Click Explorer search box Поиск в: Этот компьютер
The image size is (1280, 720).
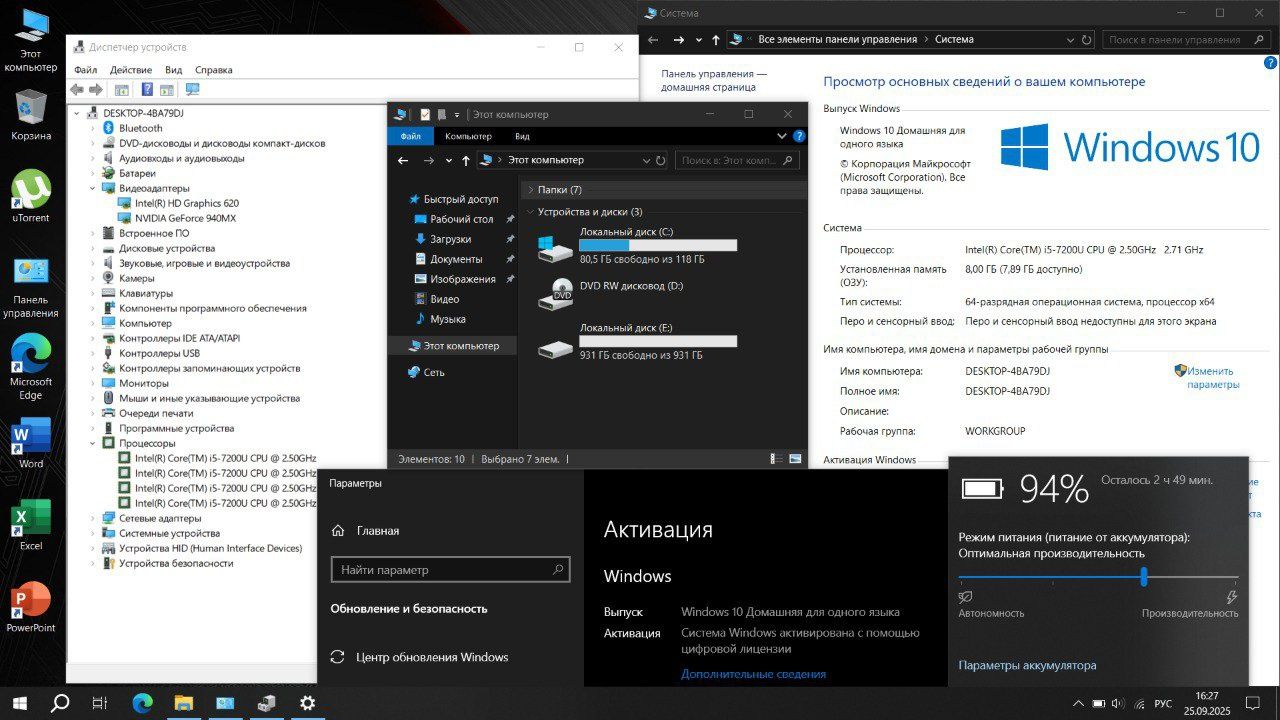(737, 160)
